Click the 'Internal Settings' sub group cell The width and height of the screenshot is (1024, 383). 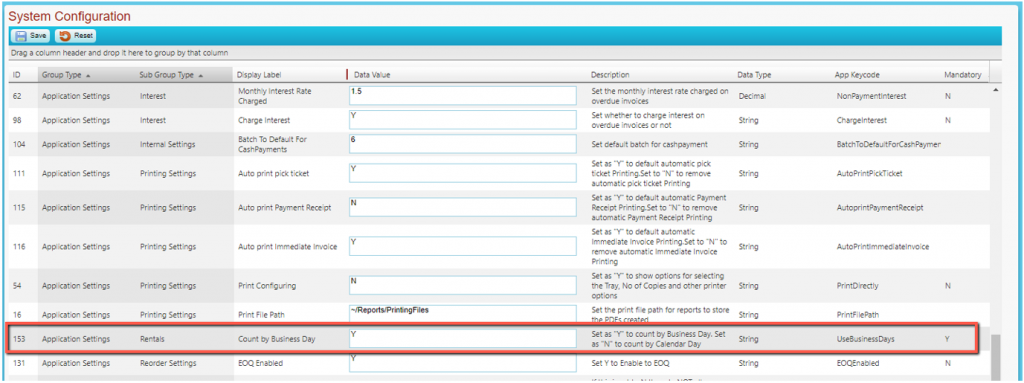167,144
